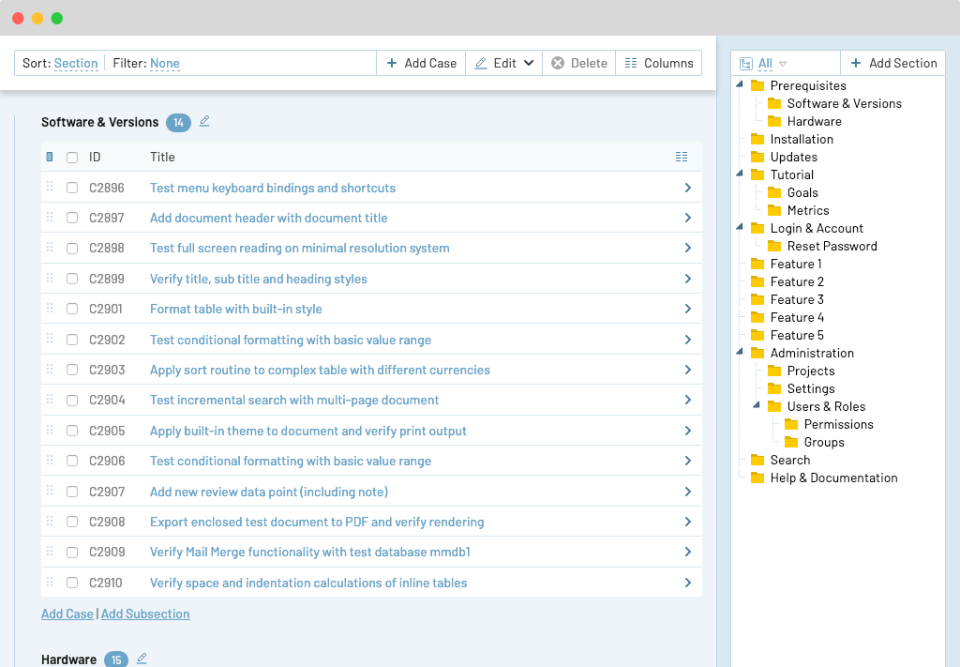
Task: Open the Search section folder icon
Action: coord(756,460)
